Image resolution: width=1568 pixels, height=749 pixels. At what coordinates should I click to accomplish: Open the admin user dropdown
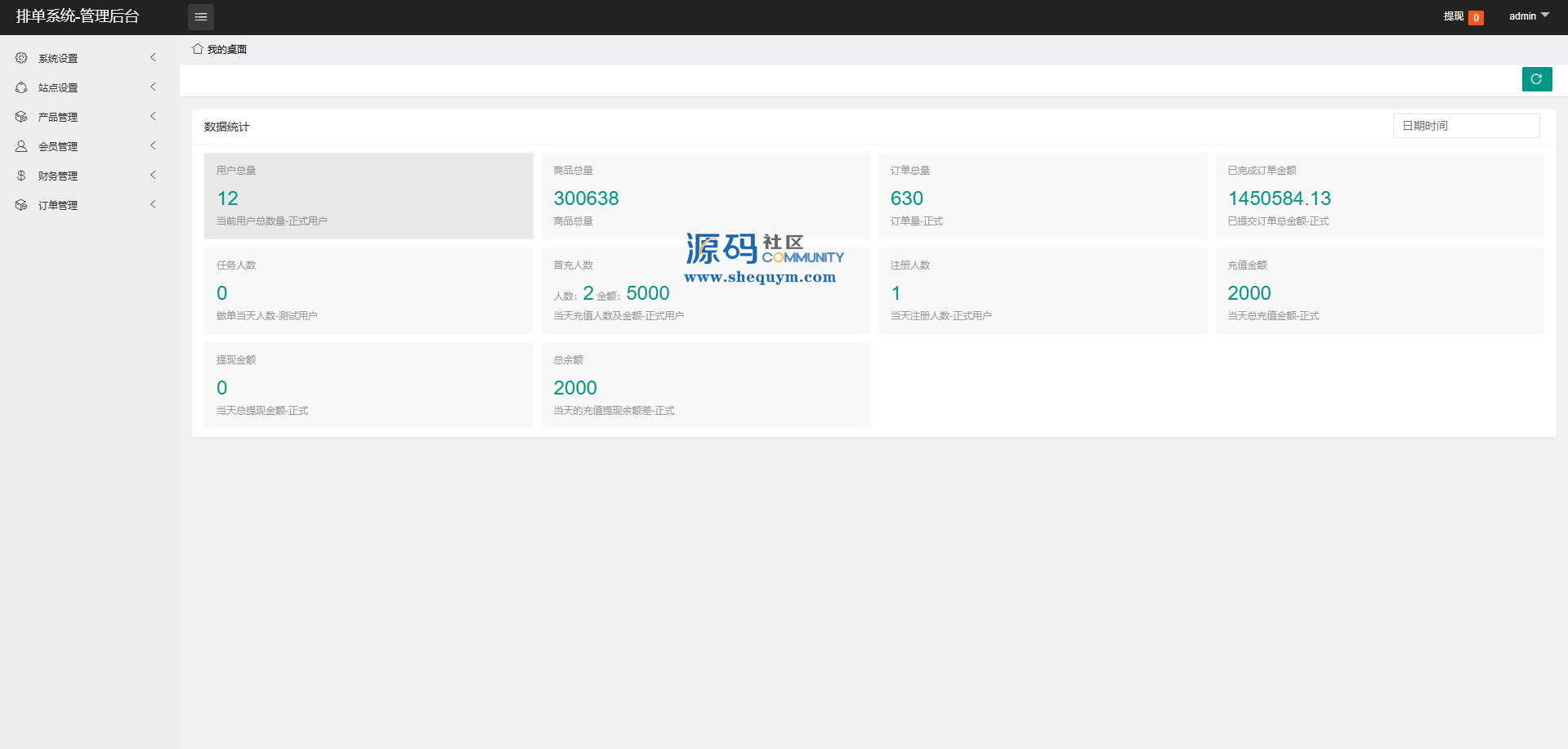[x=1528, y=16]
